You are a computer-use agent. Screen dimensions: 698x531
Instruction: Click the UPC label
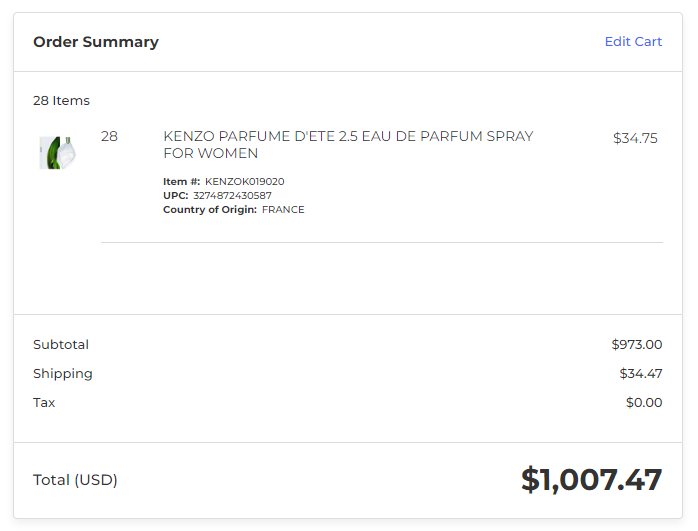pyautogui.click(x=176, y=195)
